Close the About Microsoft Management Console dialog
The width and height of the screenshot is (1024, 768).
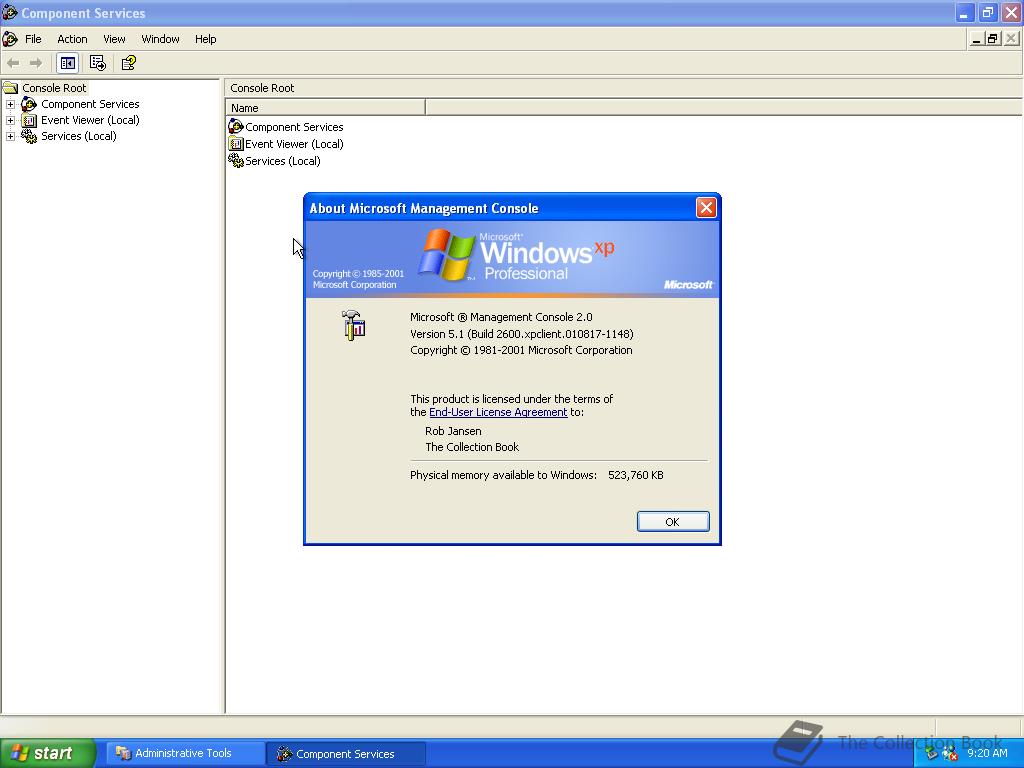point(706,208)
